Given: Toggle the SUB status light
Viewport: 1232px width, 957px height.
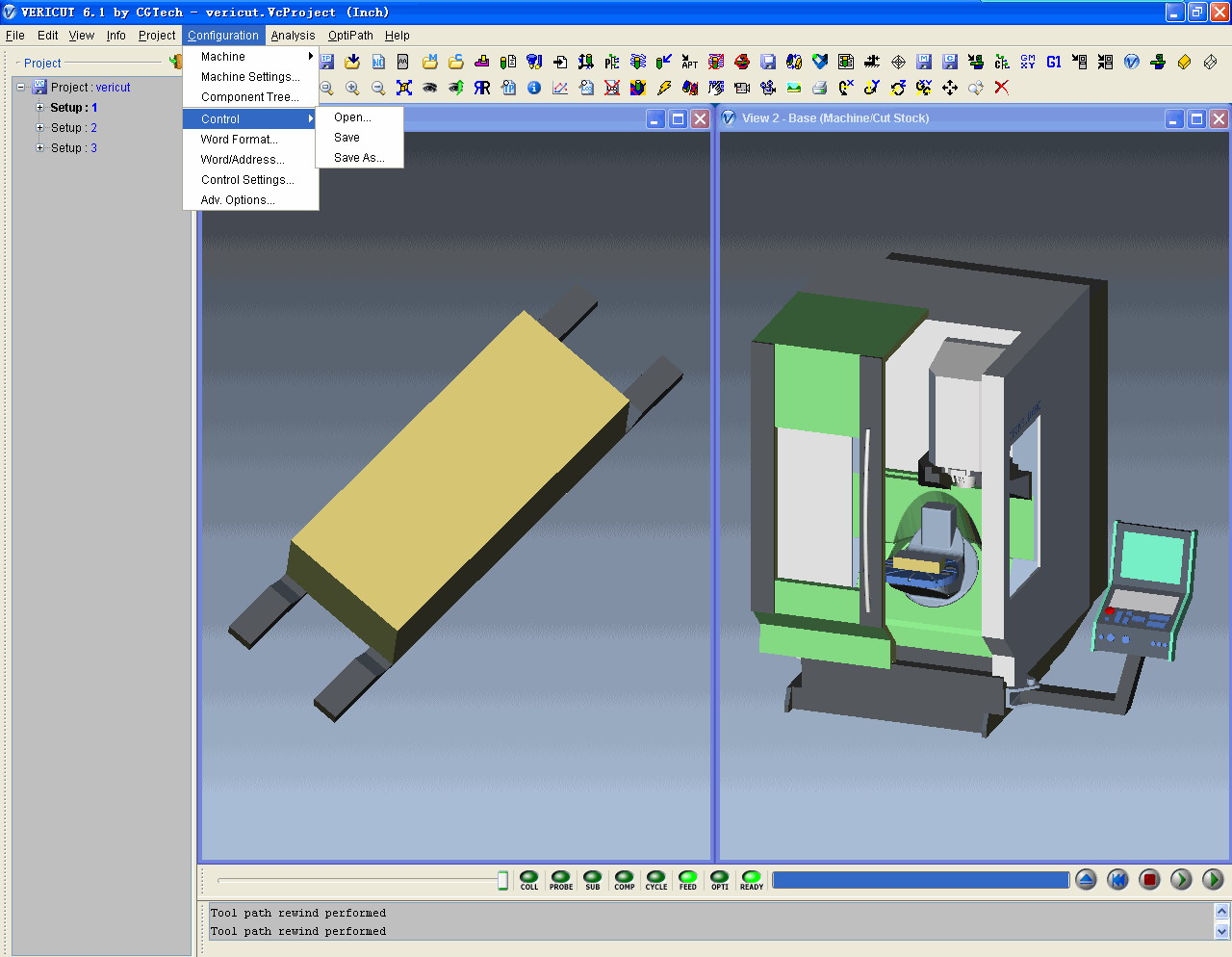Looking at the screenshot, I should click(x=593, y=880).
